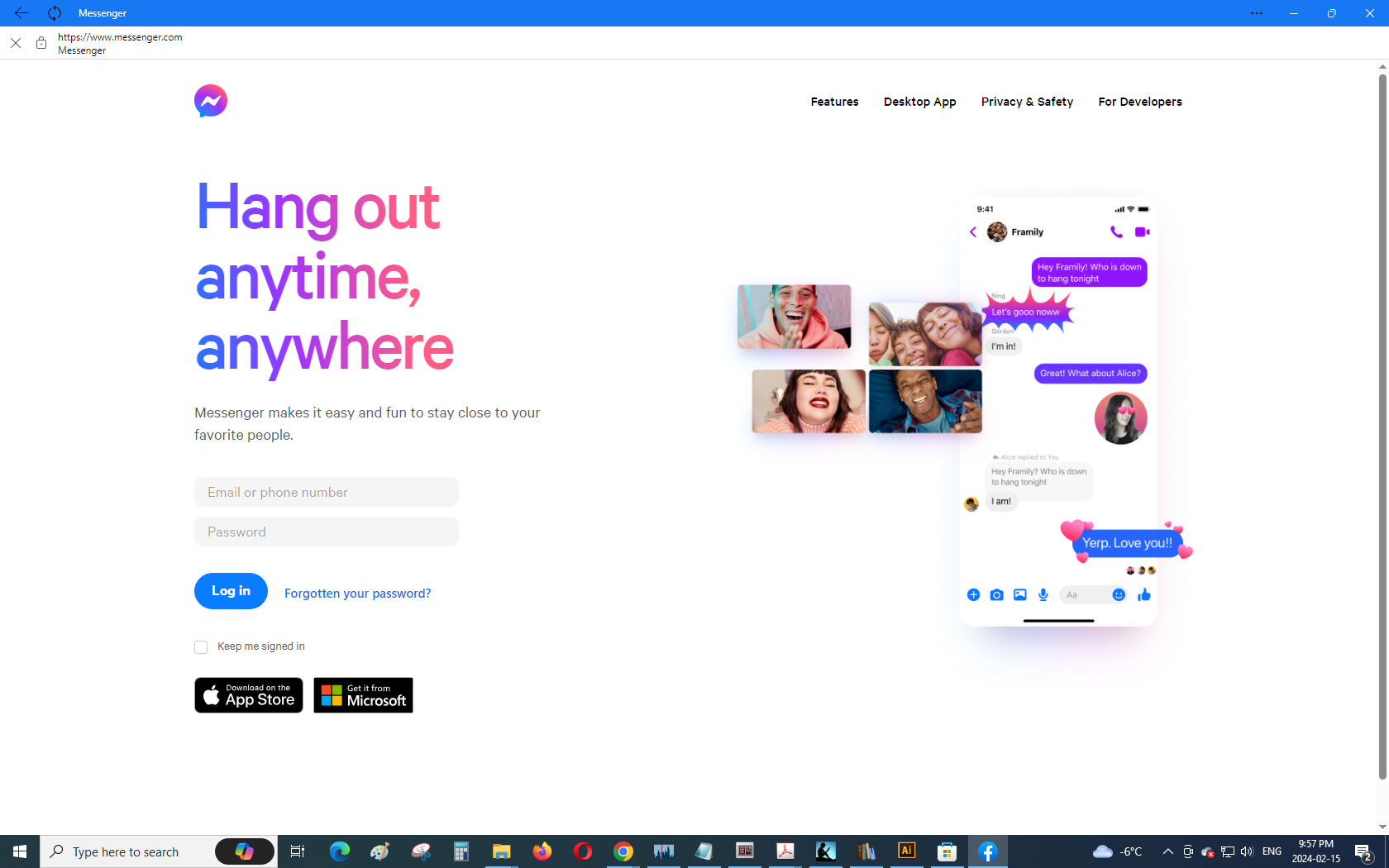Launch Google Chrome from taskbar
1389x868 pixels.
coord(623,851)
